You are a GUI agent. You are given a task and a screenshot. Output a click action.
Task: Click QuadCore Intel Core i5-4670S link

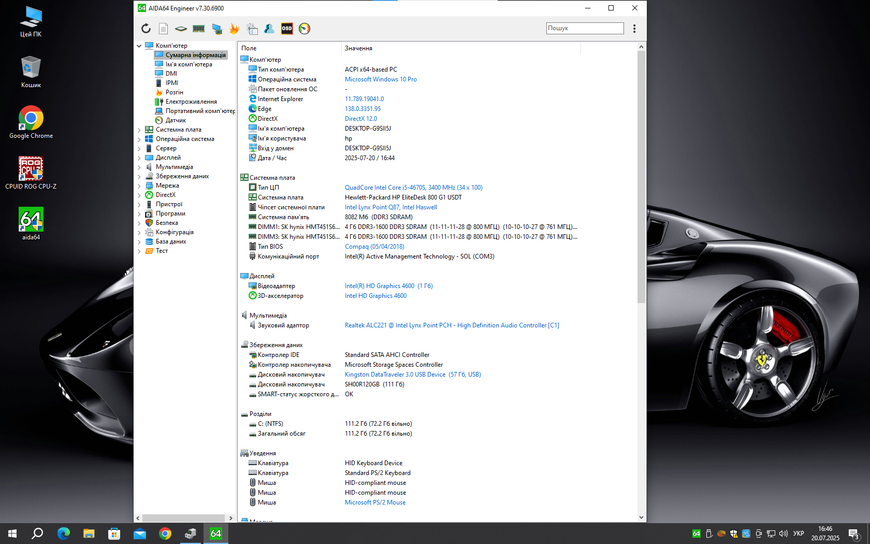pyautogui.click(x=413, y=188)
